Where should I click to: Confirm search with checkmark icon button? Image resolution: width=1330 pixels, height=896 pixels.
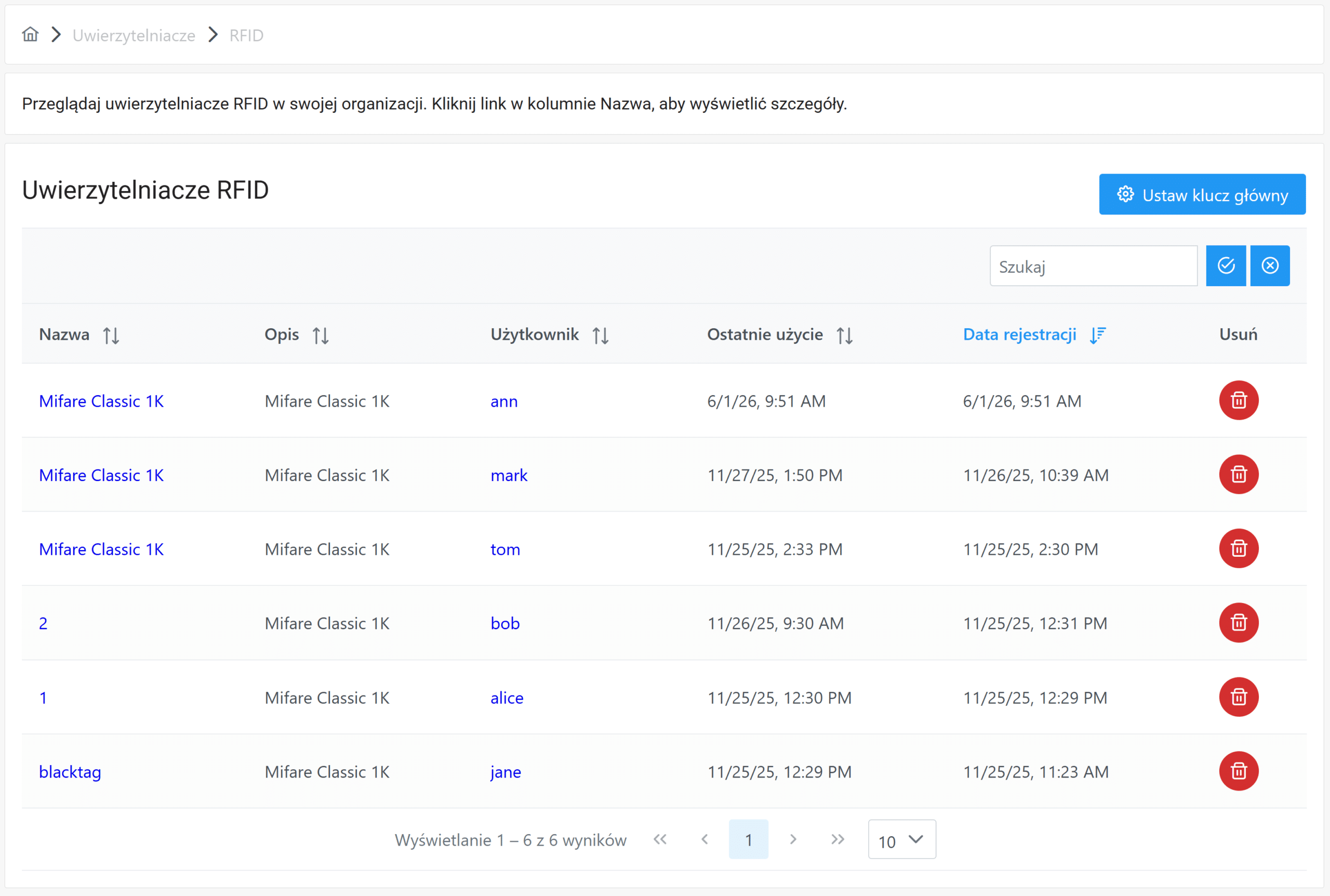pos(1226,266)
